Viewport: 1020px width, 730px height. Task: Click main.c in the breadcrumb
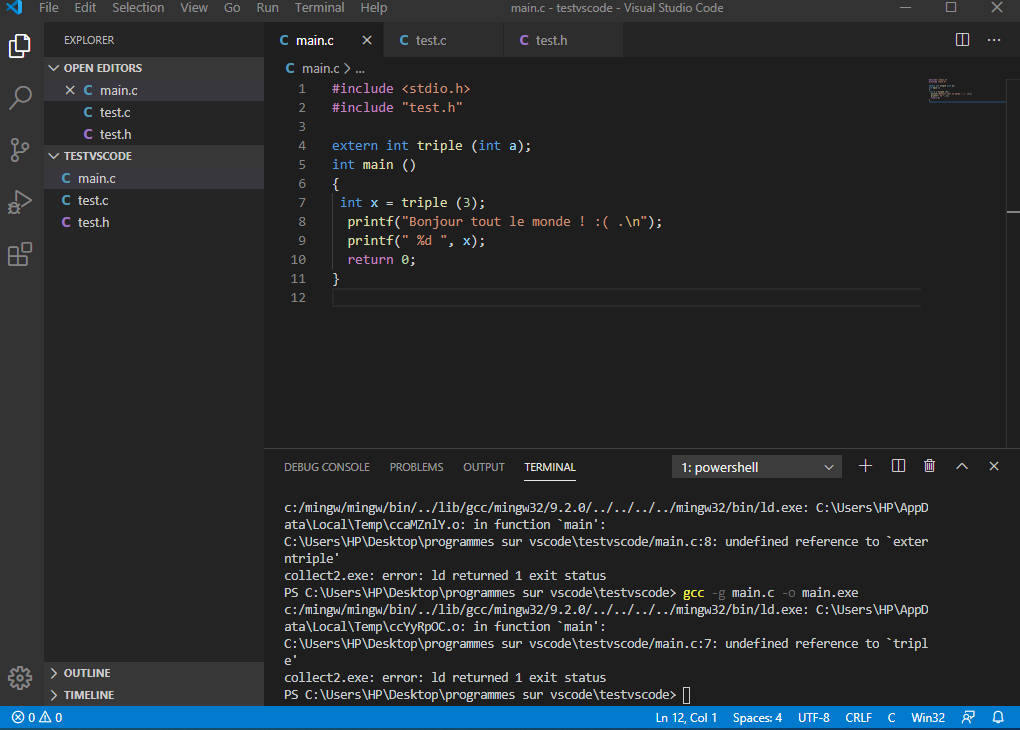[x=321, y=68]
